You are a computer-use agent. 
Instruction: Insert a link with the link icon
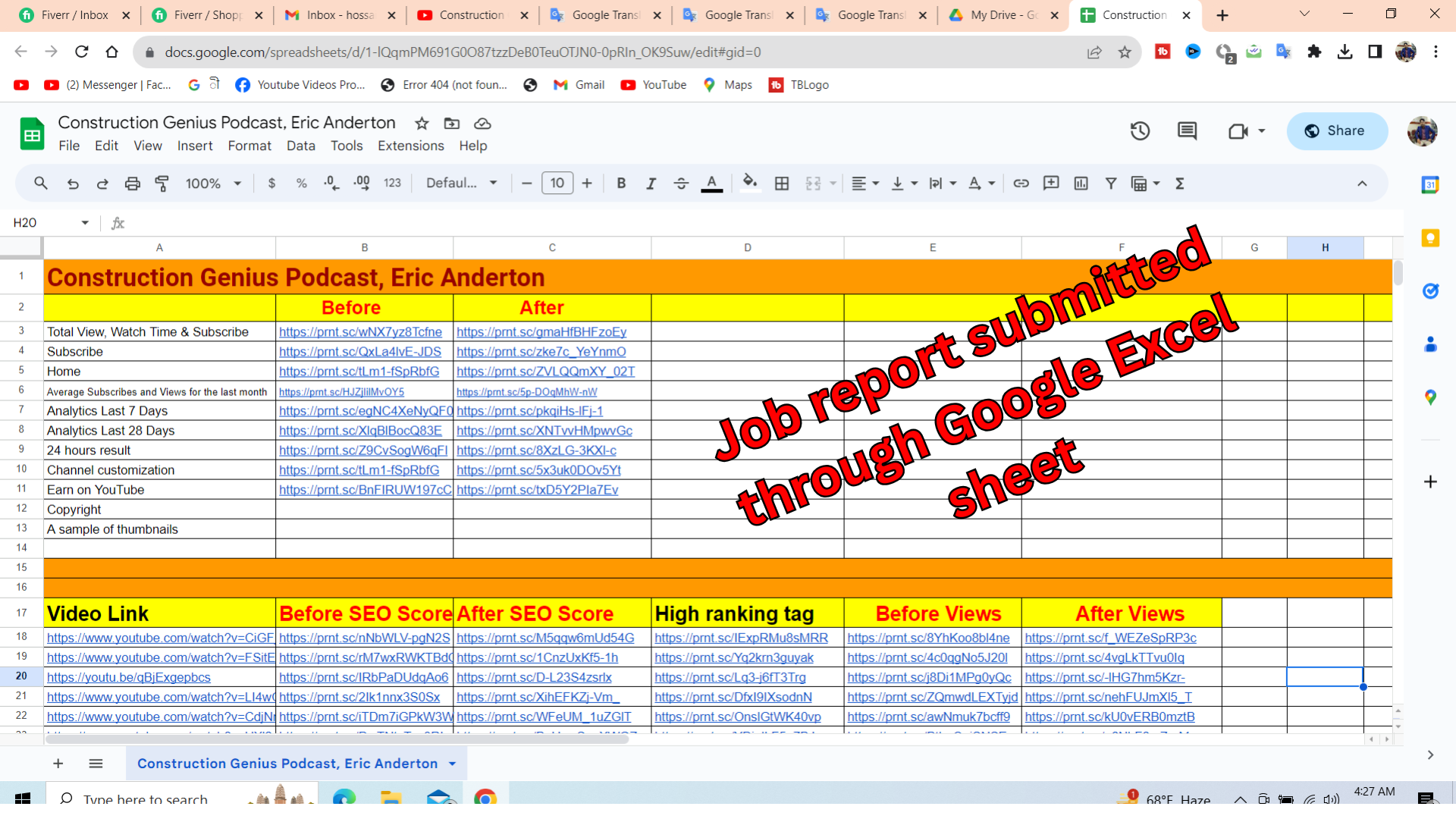tap(1021, 184)
